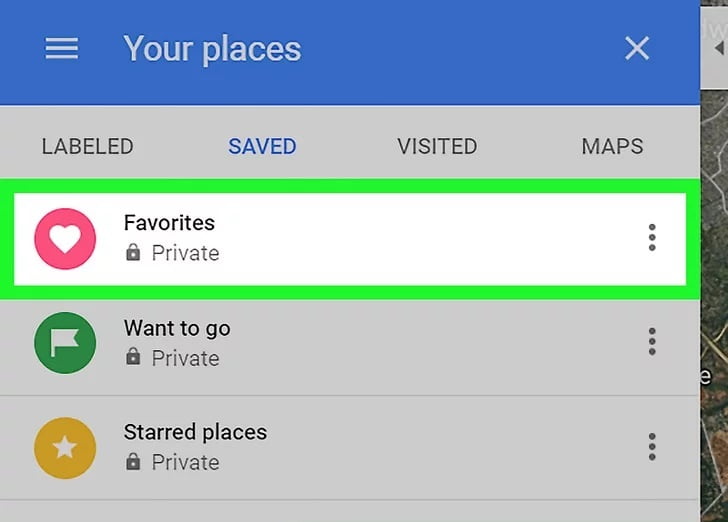Open the hamburger main menu
Image resolution: width=728 pixels, height=522 pixels.
[x=62, y=48]
